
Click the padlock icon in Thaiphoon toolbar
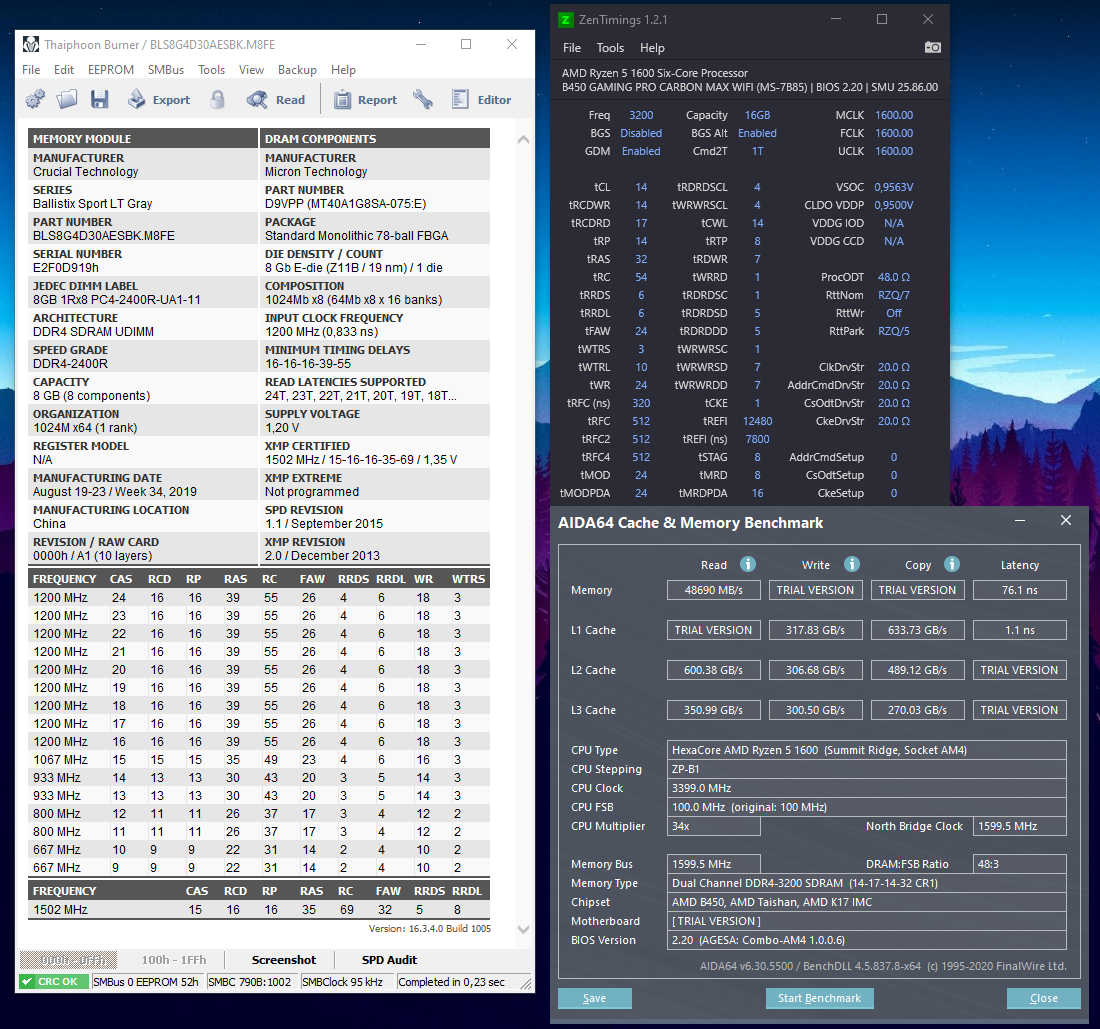coord(217,100)
